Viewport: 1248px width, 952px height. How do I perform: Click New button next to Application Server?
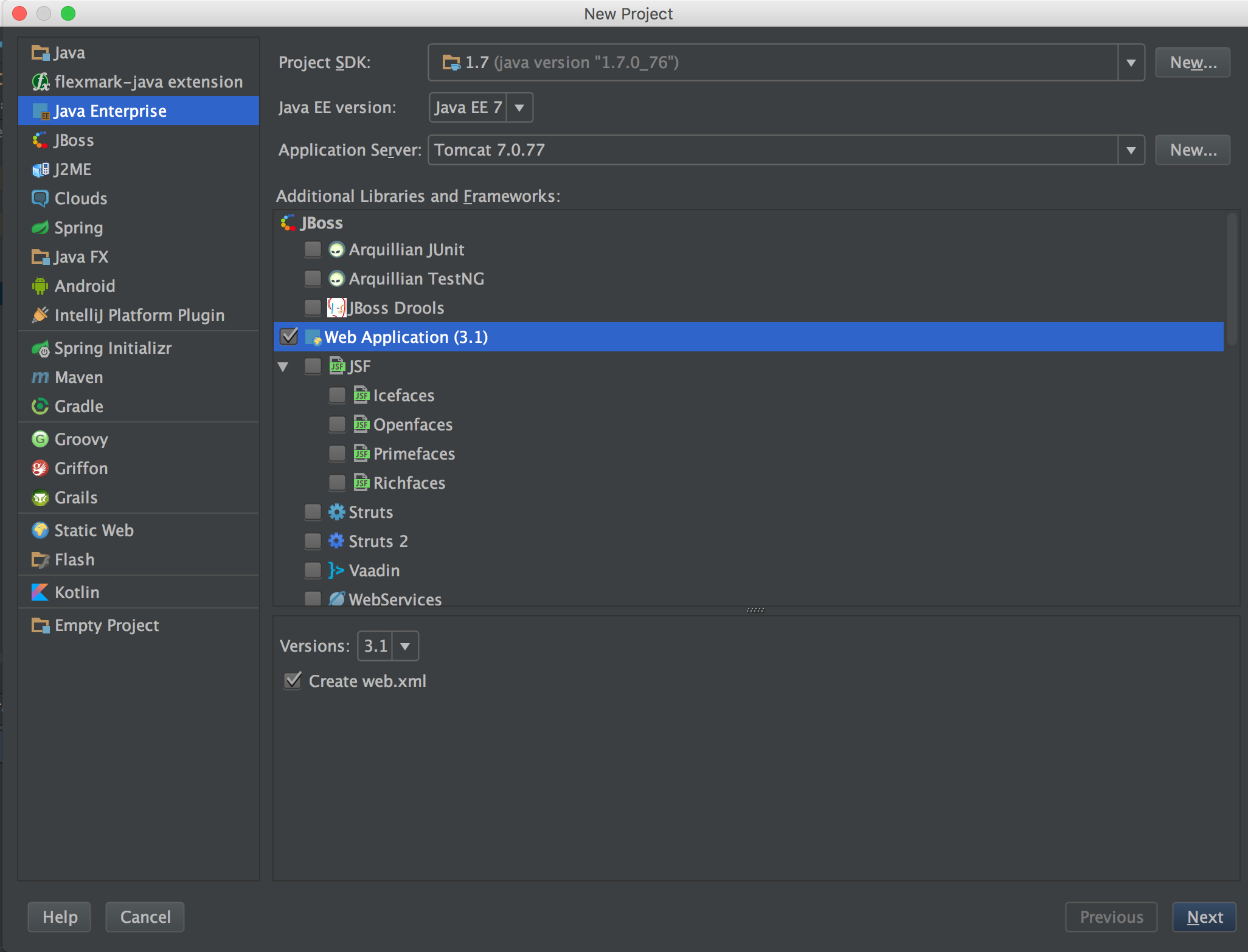click(x=1193, y=150)
